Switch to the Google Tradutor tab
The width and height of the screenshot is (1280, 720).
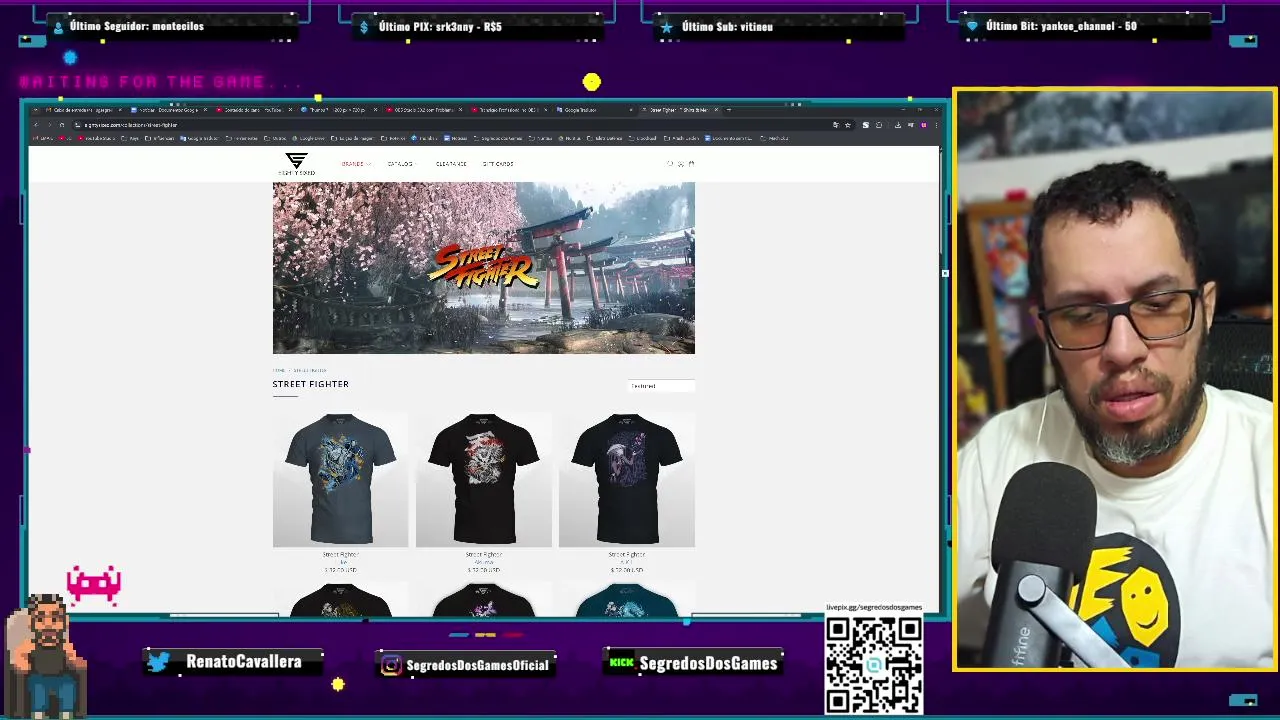click(595, 110)
